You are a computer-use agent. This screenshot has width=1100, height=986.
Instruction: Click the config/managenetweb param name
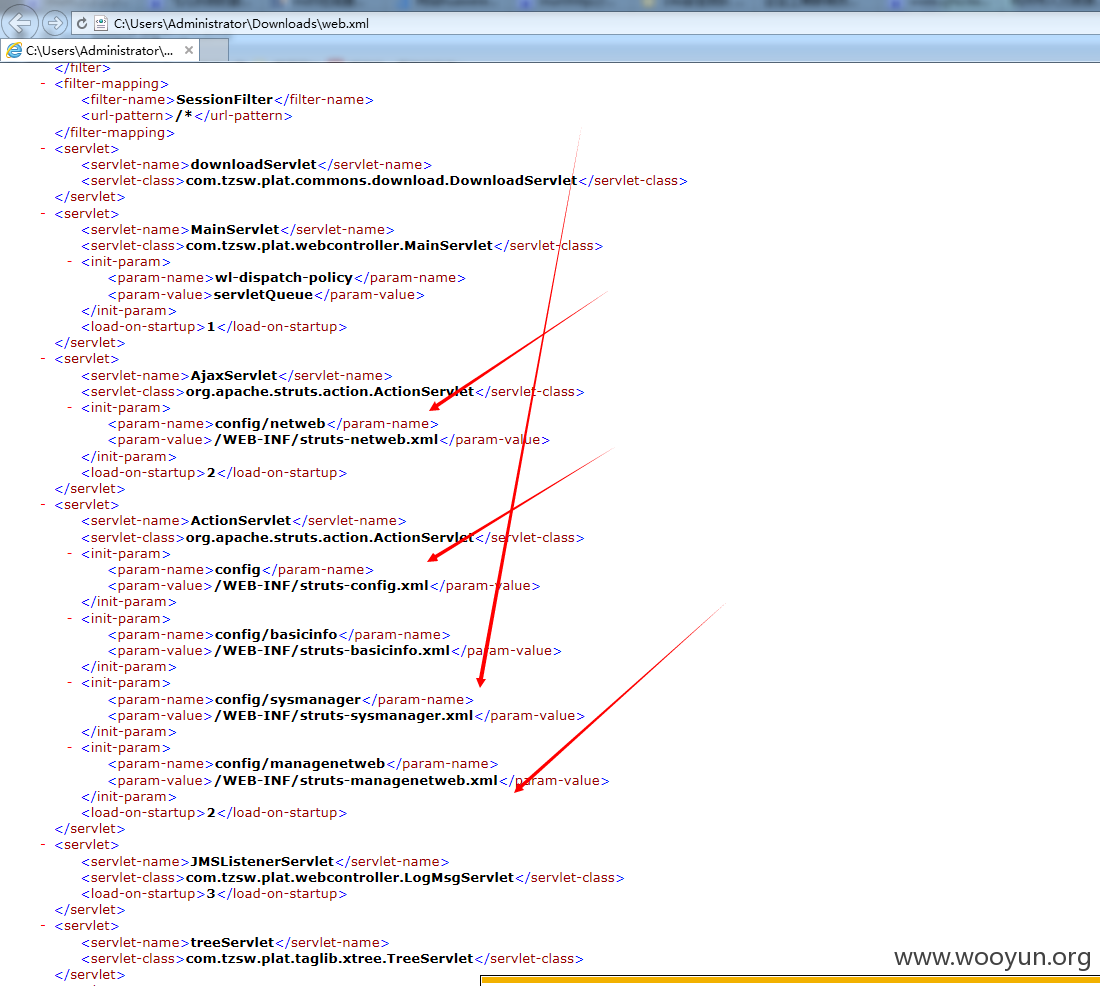click(x=300, y=764)
